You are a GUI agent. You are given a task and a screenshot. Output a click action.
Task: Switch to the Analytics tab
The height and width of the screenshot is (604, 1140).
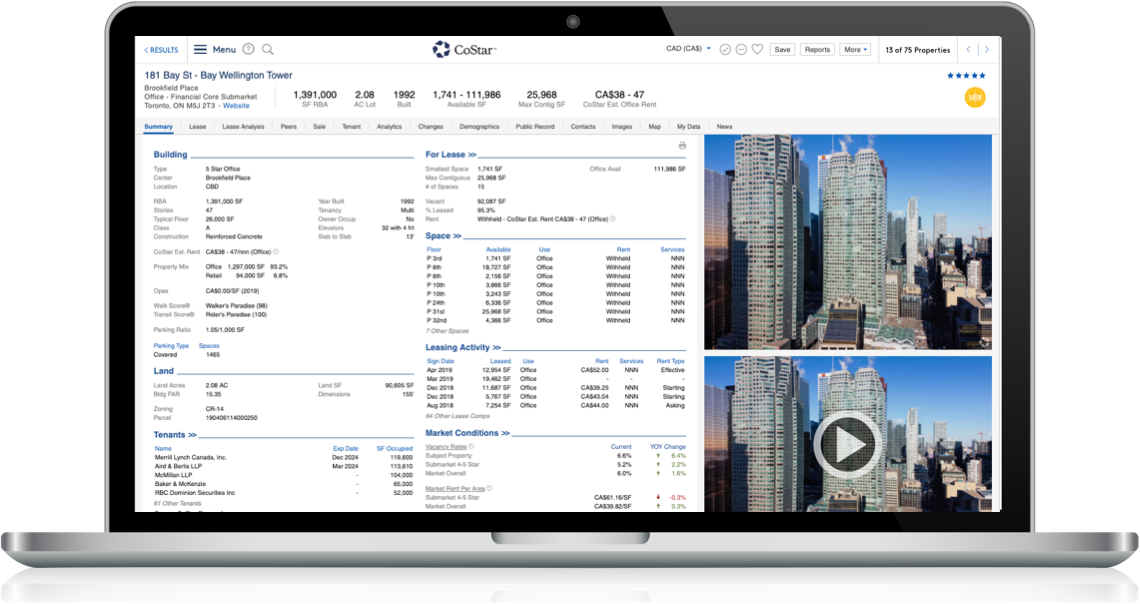(389, 127)
